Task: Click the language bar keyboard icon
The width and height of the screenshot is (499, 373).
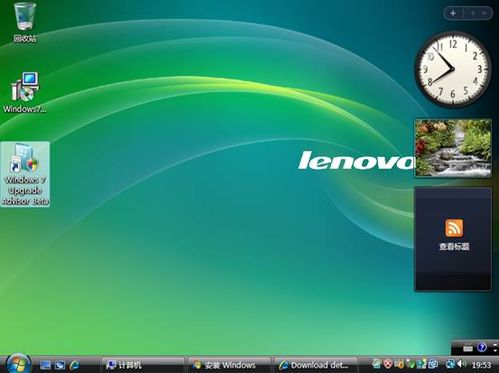Action: [x=468, y=348]
